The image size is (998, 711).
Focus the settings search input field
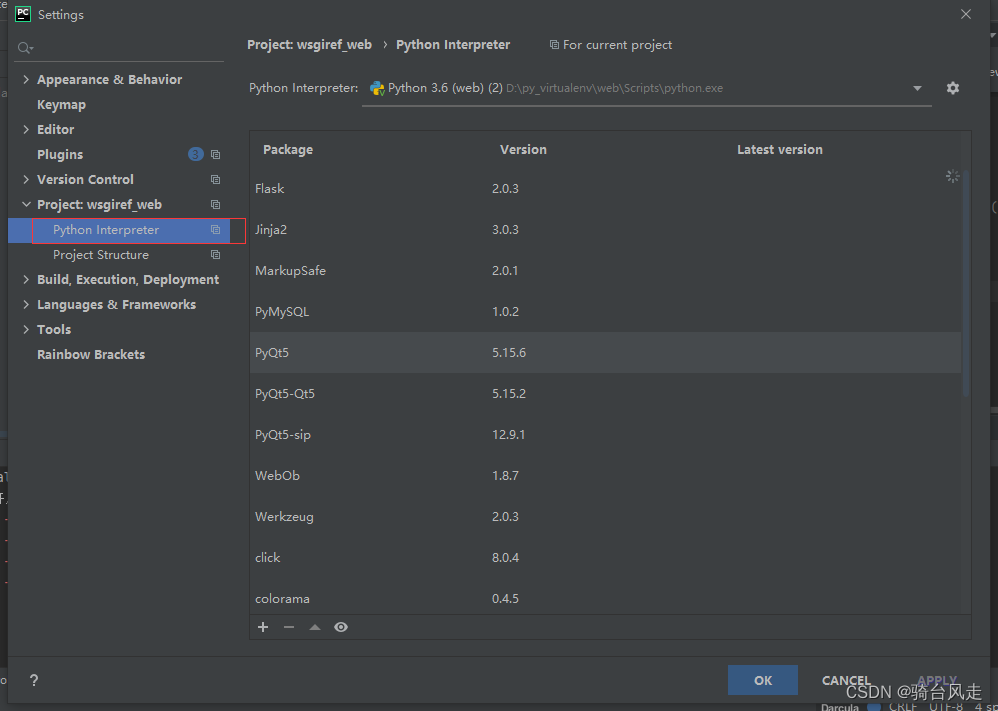click(119, 48)
